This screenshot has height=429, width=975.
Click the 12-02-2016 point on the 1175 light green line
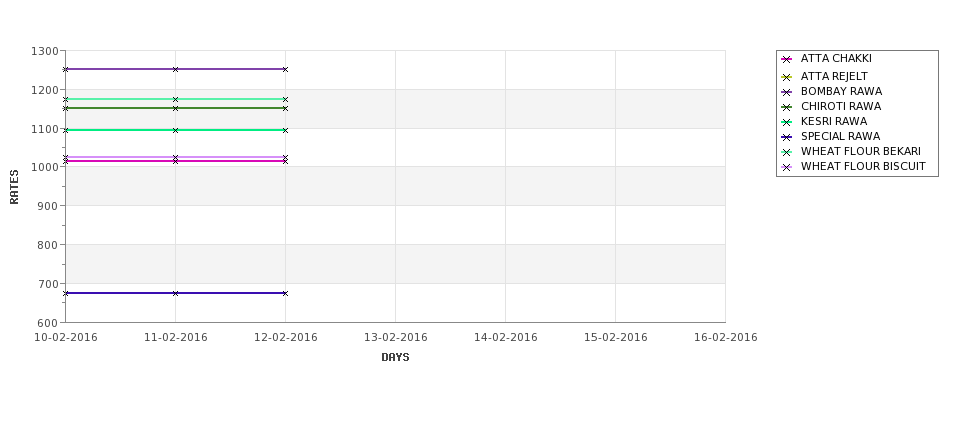285,99
